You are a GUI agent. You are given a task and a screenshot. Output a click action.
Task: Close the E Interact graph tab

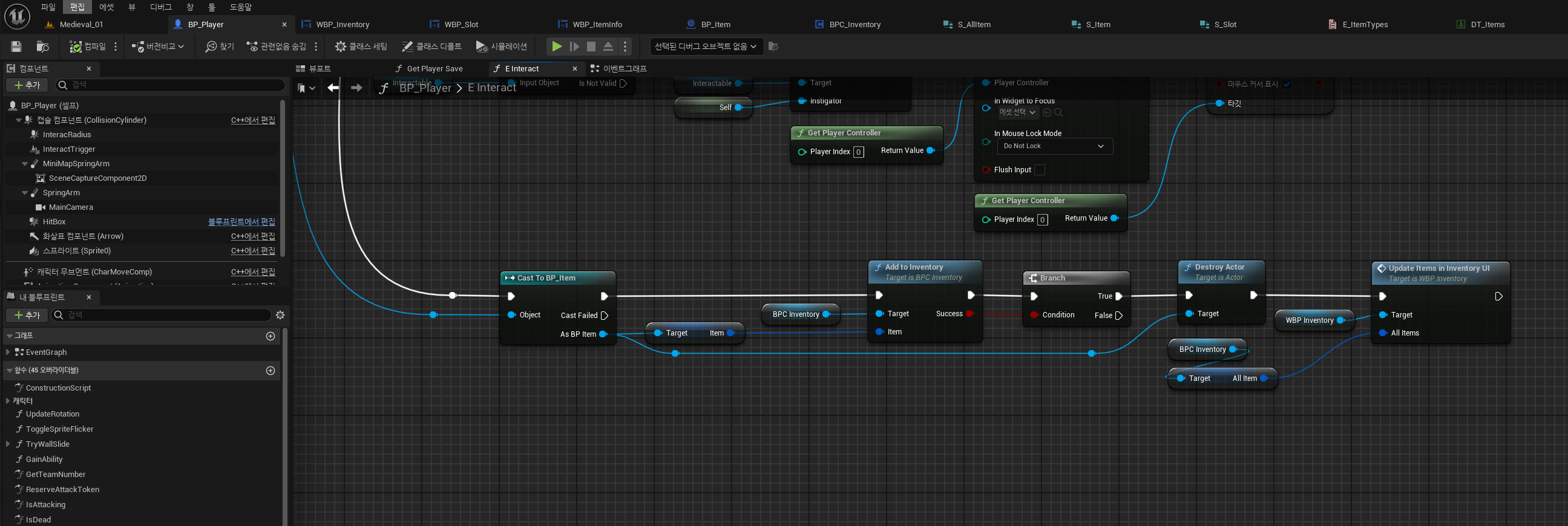(574, 69)
